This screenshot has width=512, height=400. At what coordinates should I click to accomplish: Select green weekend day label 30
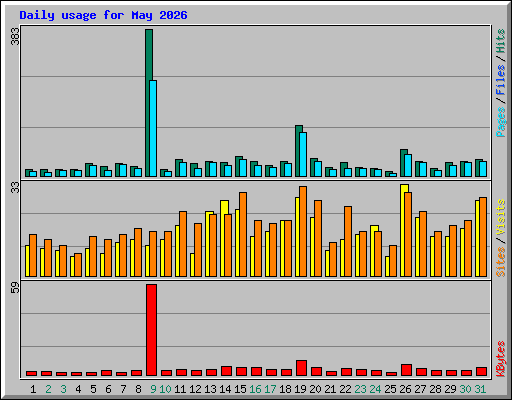465,389
